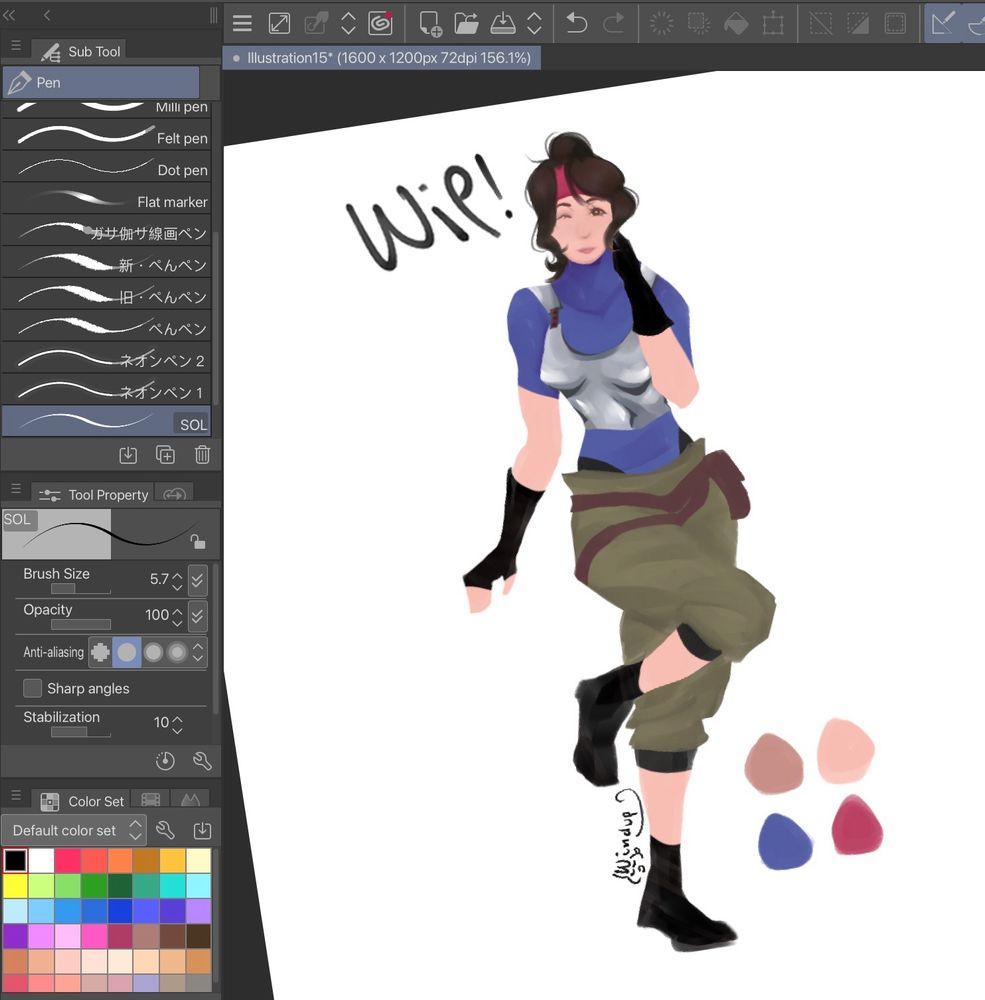Open the Sub Tool palette menu icon
This screenshot has height=1000, width=985.
(x=16, y=46)
